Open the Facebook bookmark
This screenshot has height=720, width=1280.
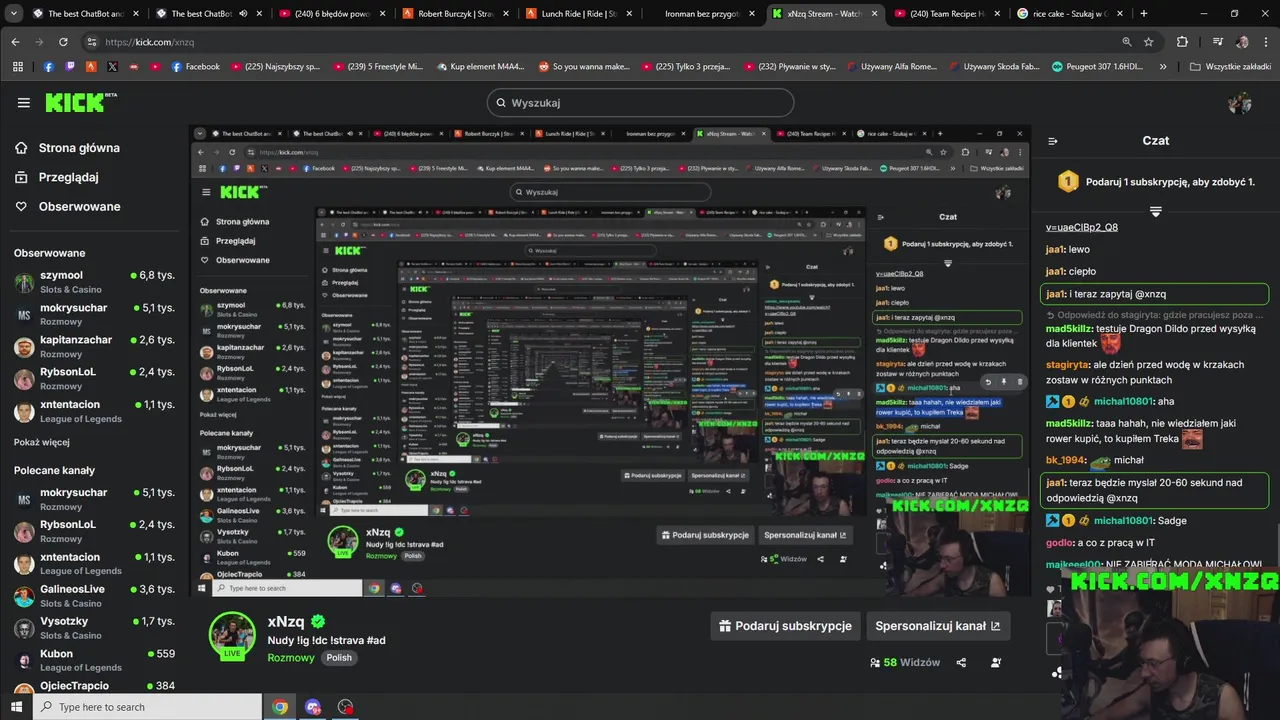[196, 67]
